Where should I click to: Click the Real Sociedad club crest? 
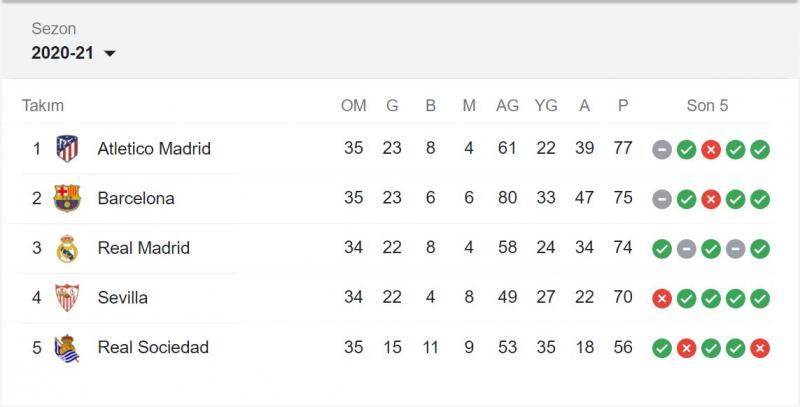click(67, 348)
